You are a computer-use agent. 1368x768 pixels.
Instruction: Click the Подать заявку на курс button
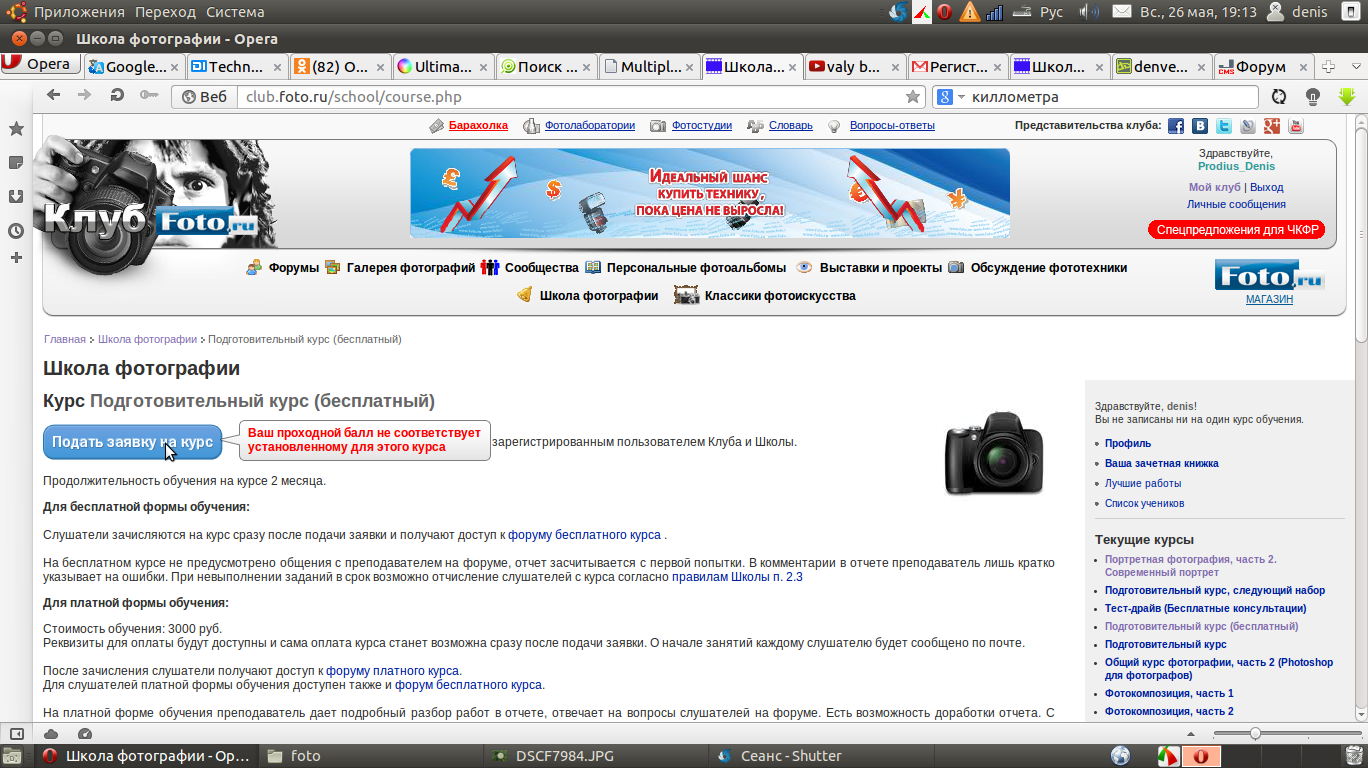[x=132, y=442]
